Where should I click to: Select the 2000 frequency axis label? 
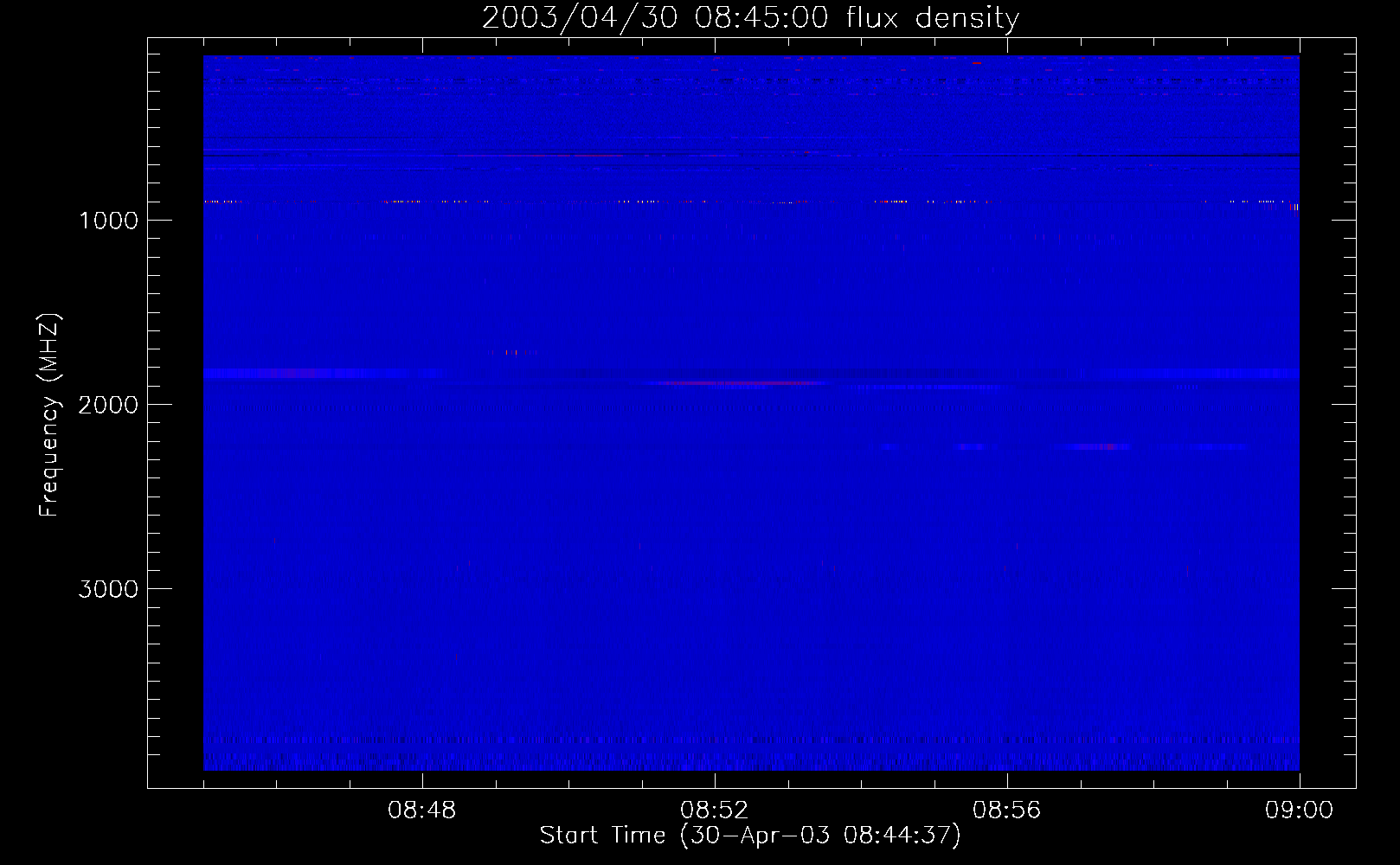[x=108, y=405]
